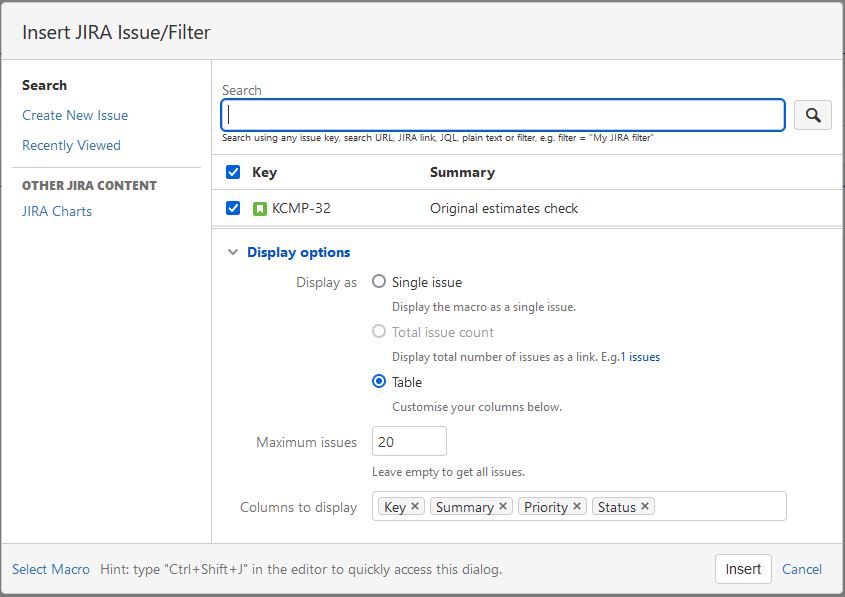Click the Cancel link
Screen dimensions: 845x597
pyautogui.click(x=802, y=569)
